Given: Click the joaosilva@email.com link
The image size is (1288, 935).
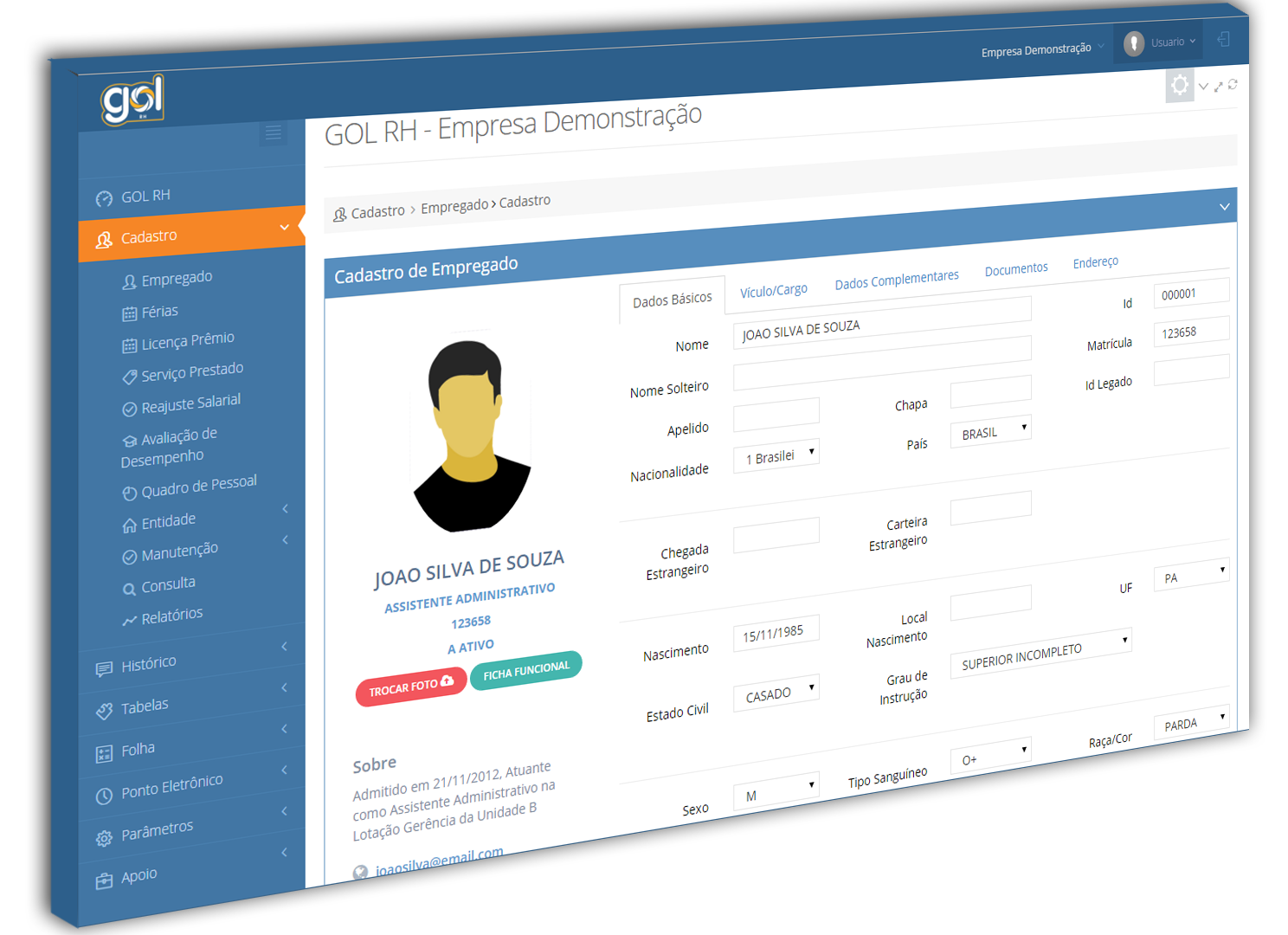Looking at the screenshot, I should [x=439, y=861].
